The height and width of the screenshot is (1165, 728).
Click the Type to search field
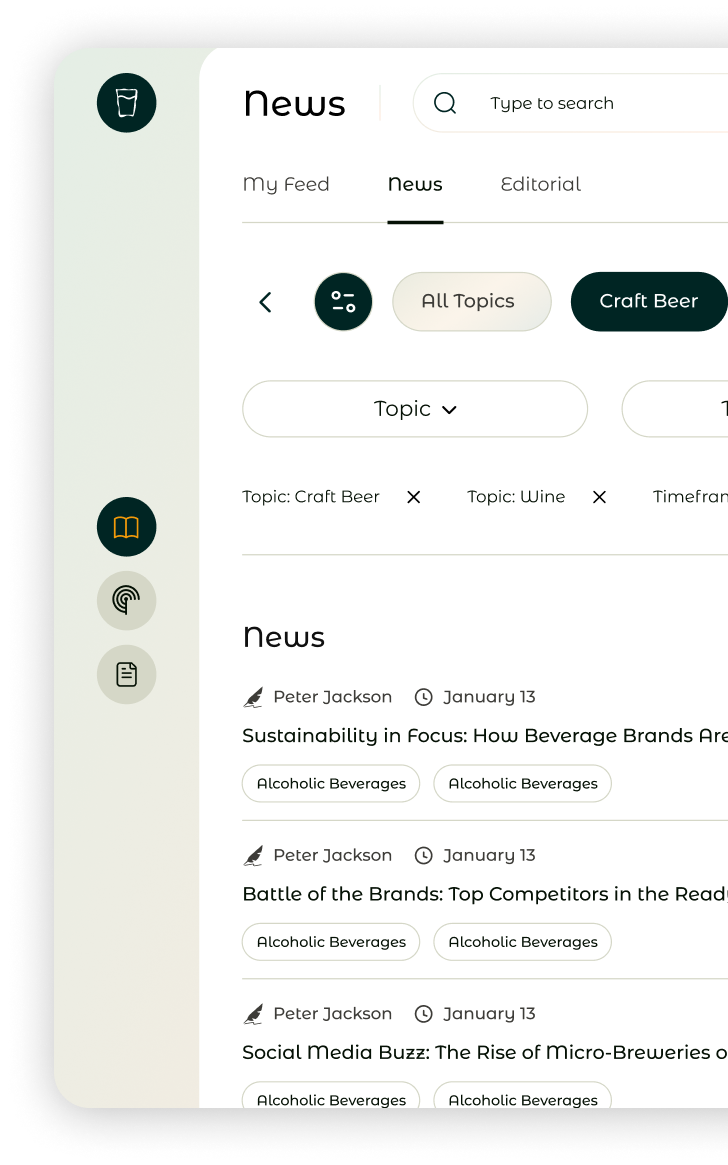(590, 103)
